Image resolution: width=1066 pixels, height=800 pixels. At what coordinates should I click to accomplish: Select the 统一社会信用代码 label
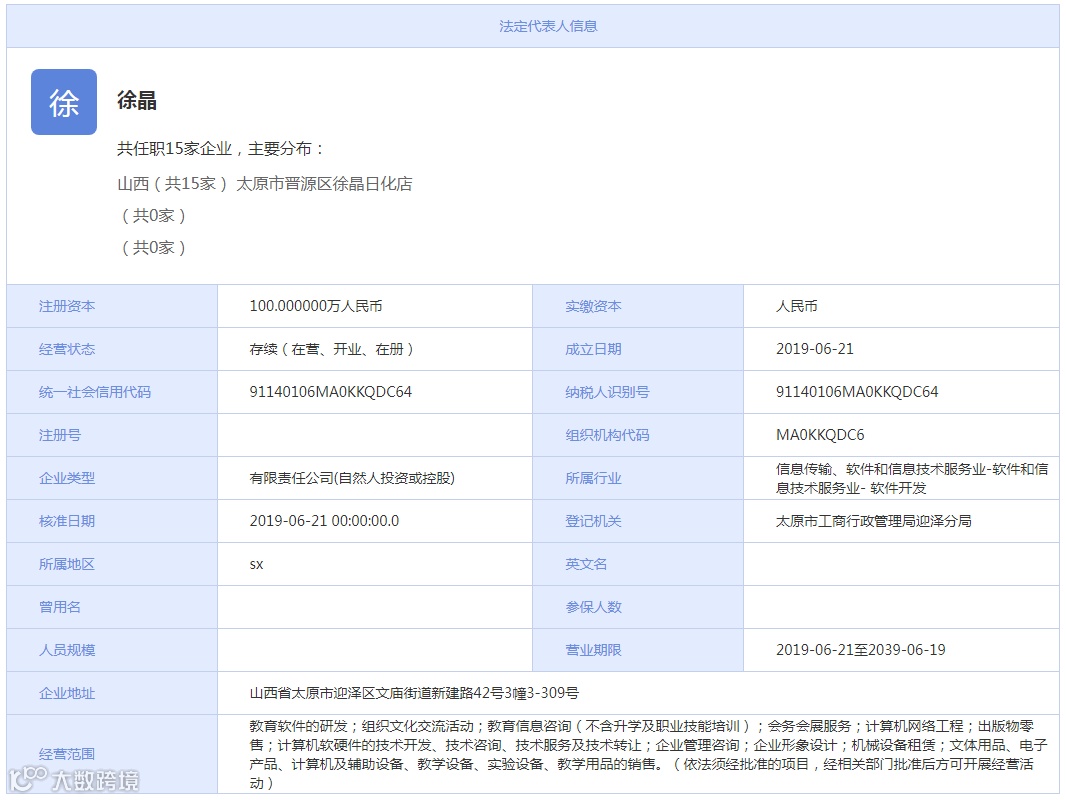pos(94,392)
